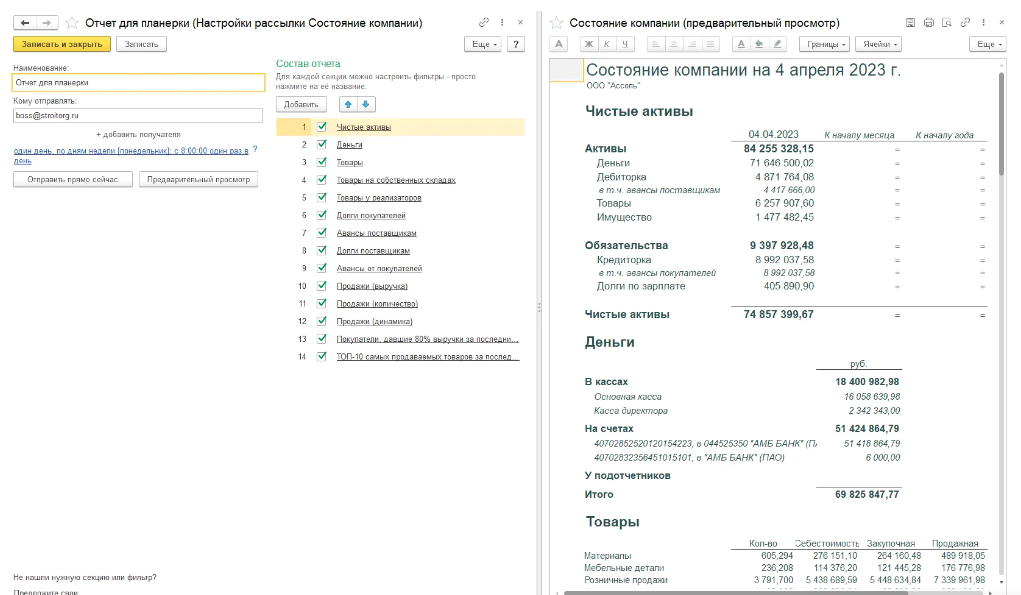Image resolution: width=1021 pixels, height=595 pixels.
Task: Click the back navigation arrow
Action: 25,23
